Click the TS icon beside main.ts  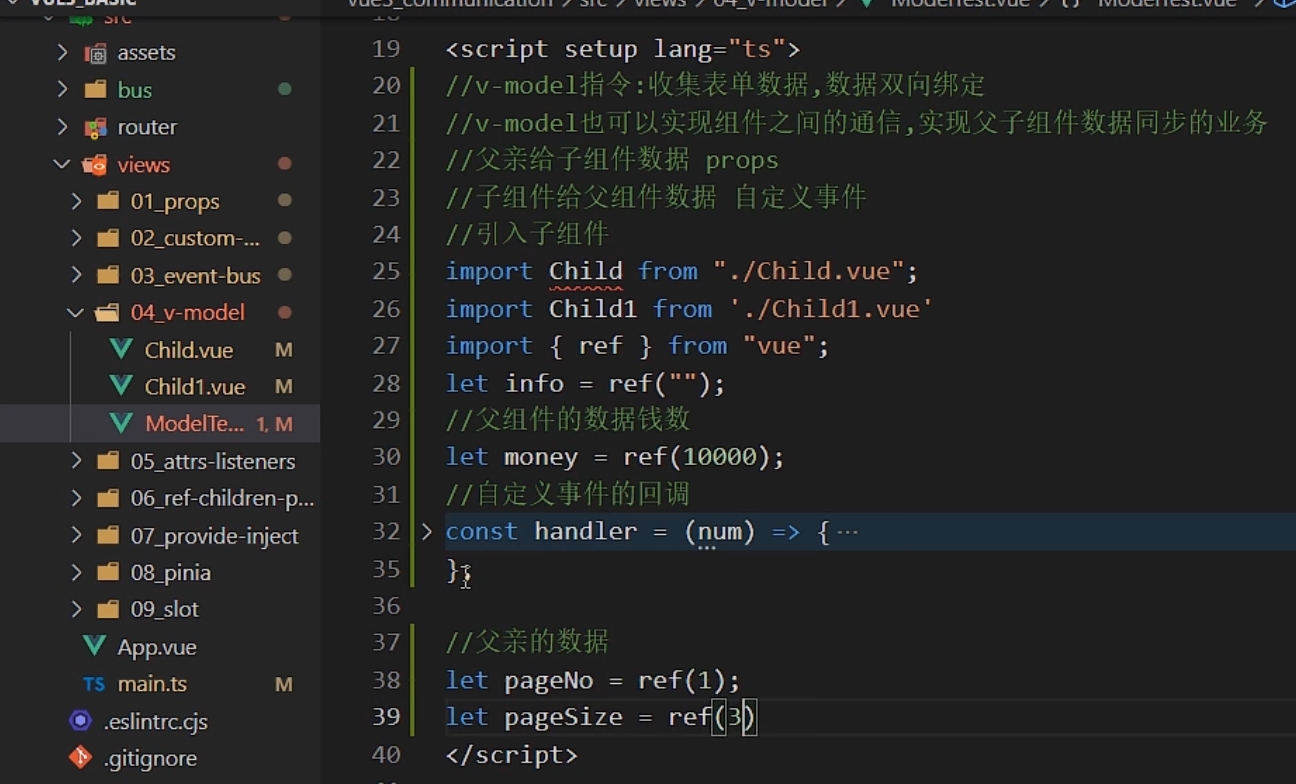point(95,684)
